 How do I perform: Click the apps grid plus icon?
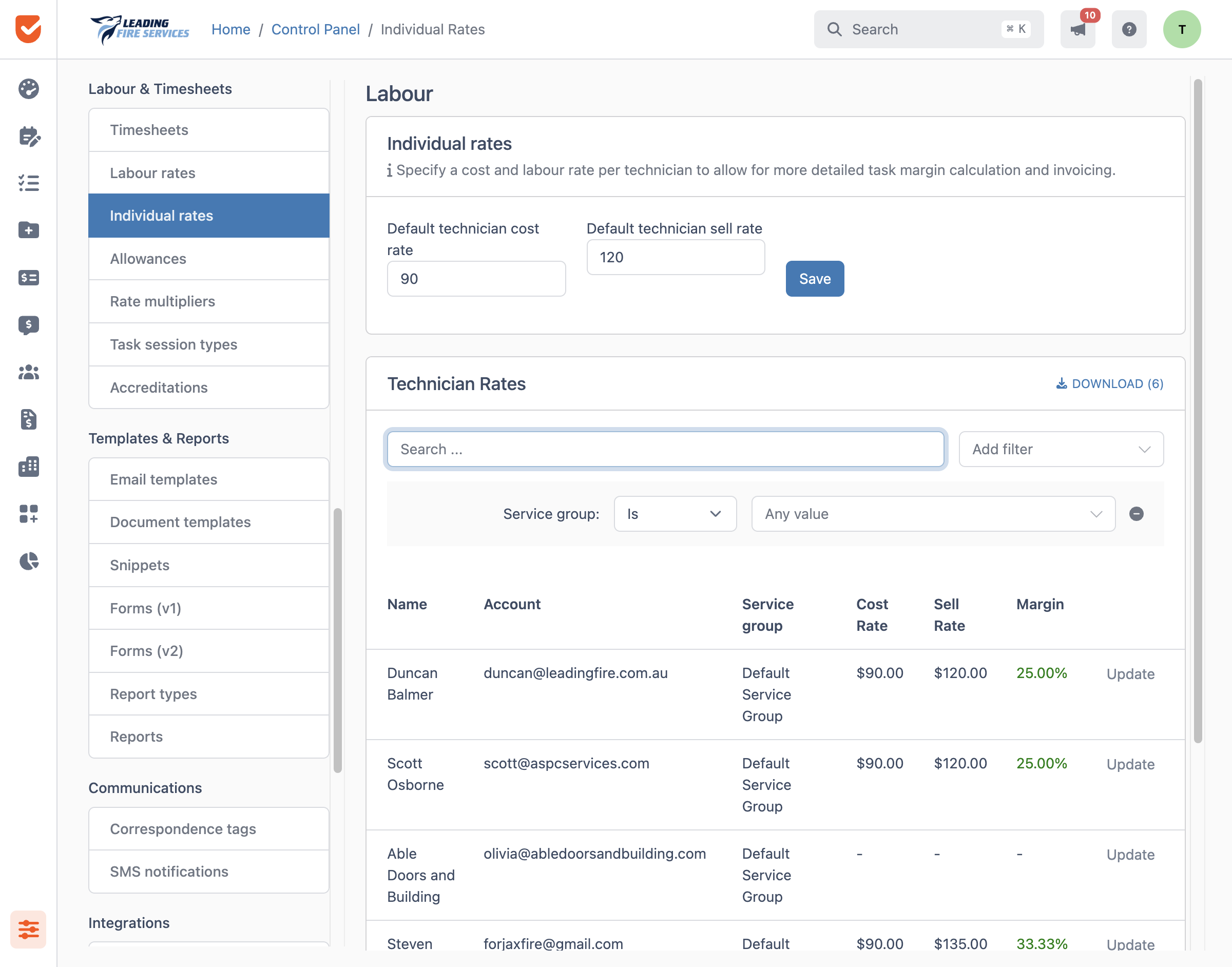pyautogui.click(x=28, y=513)
